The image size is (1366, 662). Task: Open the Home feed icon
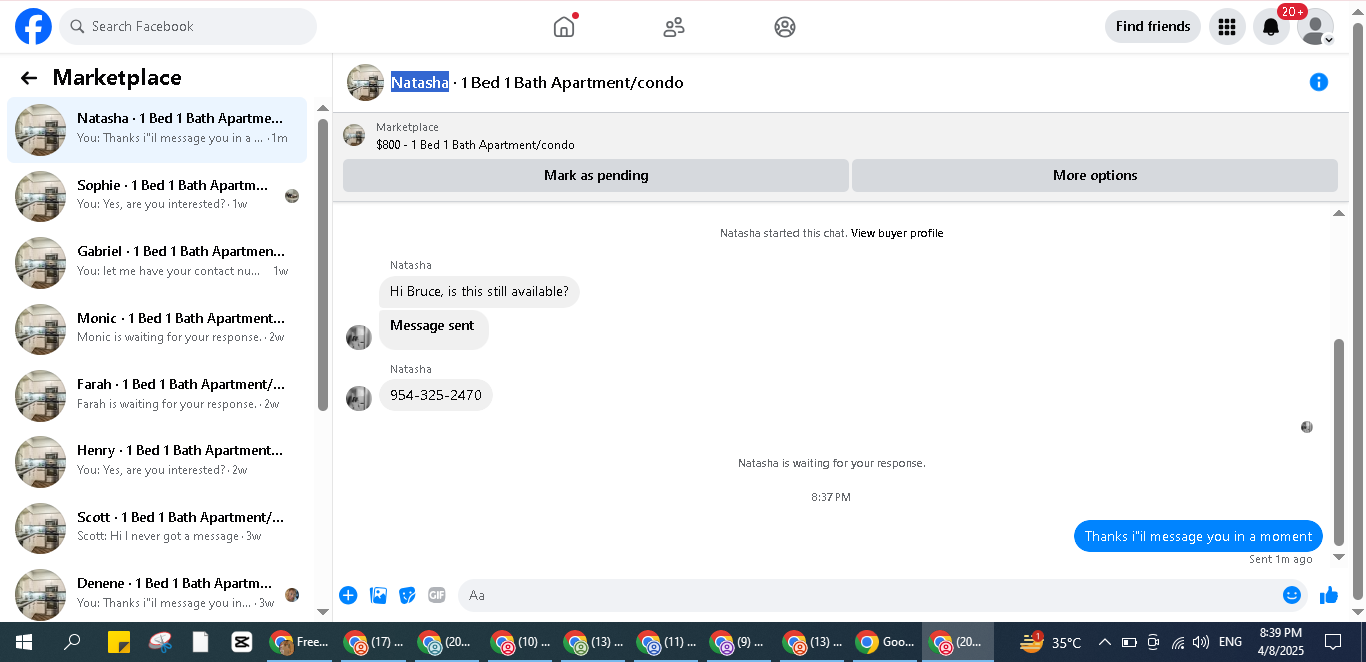[564, 27]
